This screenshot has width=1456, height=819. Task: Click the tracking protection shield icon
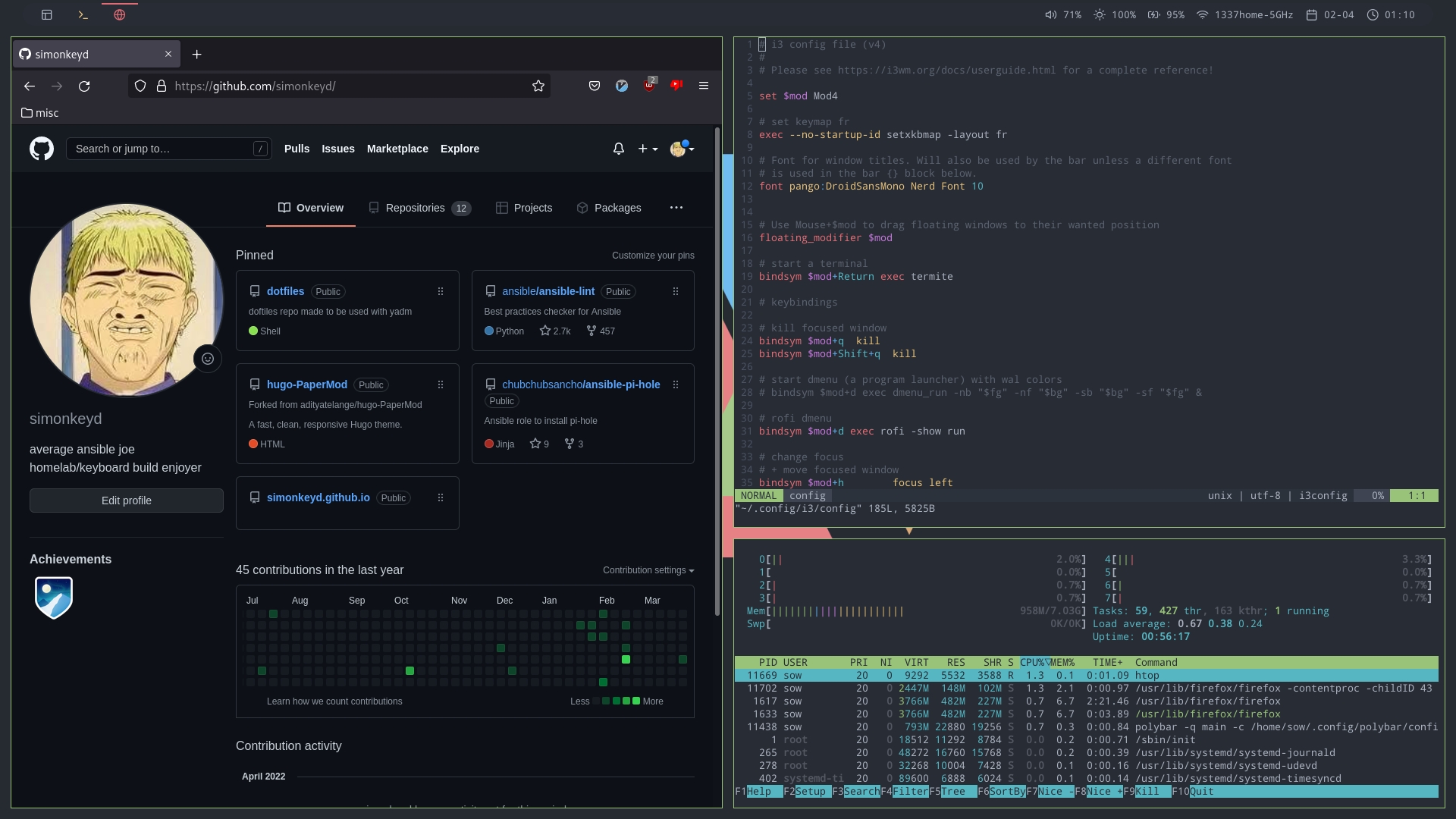[x=140, y=86]
